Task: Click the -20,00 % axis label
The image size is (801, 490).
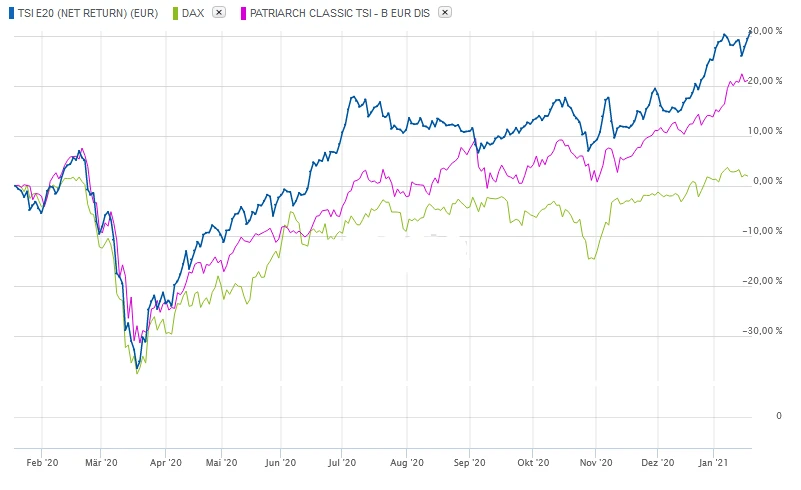Action: click(764, 281)
